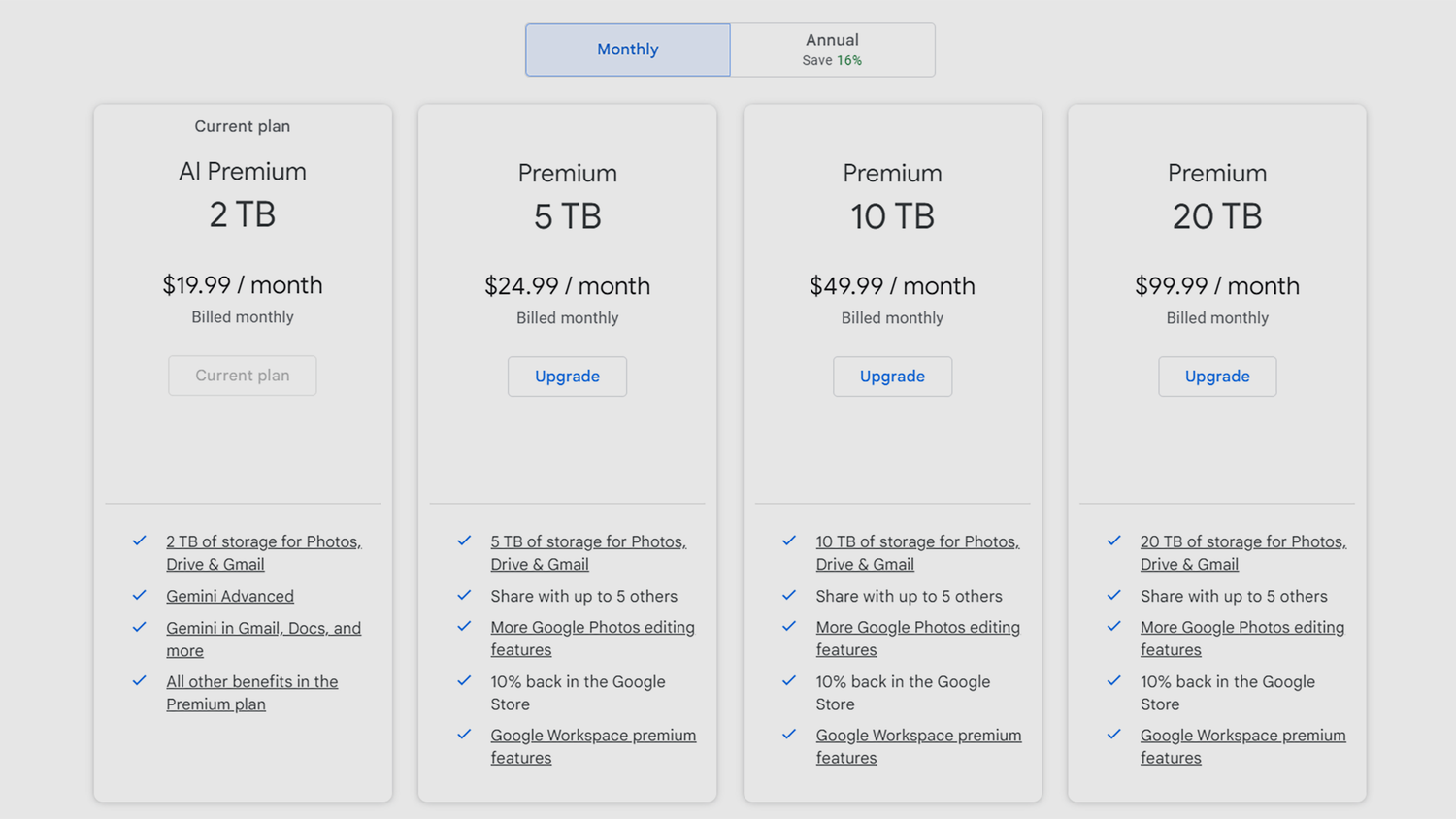
Task: Click checkmark beside 5 TB plan's Share with others
Action: pos(464,595)
